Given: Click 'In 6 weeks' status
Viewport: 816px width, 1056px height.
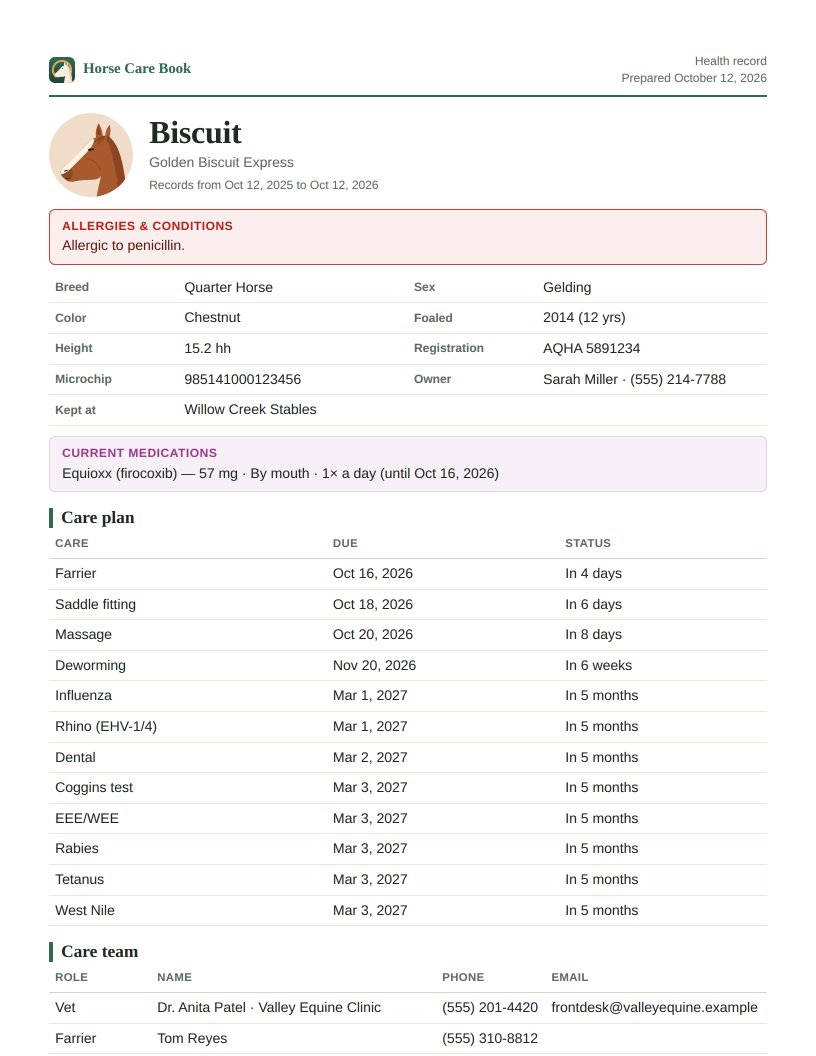Looking at the screenshot, I should click(x=598, y=665).
